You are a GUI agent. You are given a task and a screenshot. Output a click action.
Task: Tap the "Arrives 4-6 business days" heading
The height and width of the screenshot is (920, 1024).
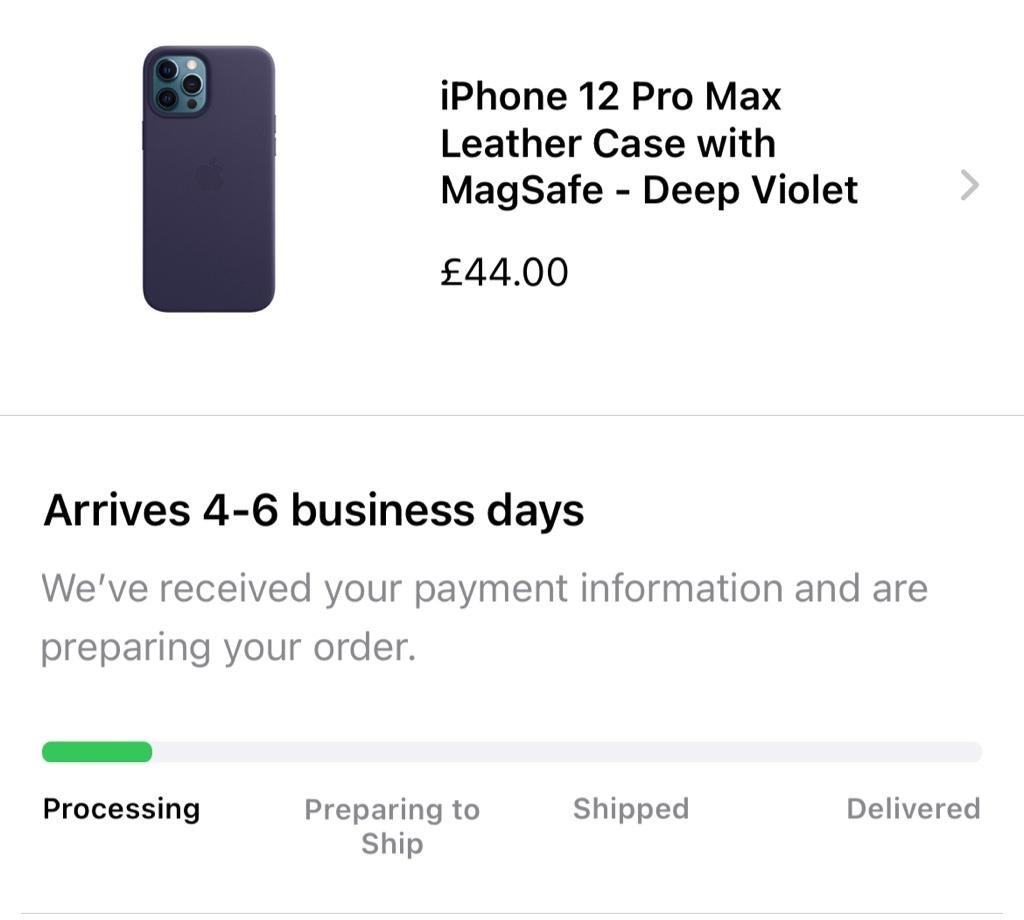(x=313, y=511)
